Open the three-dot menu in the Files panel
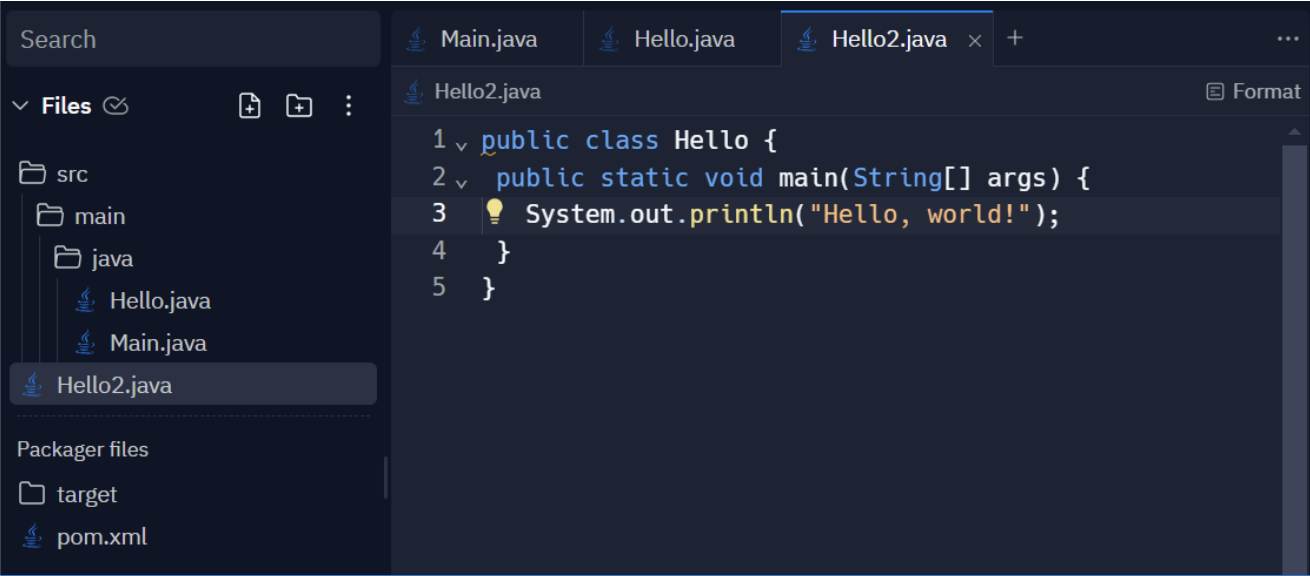1310x576 pixels. point(347,106)
